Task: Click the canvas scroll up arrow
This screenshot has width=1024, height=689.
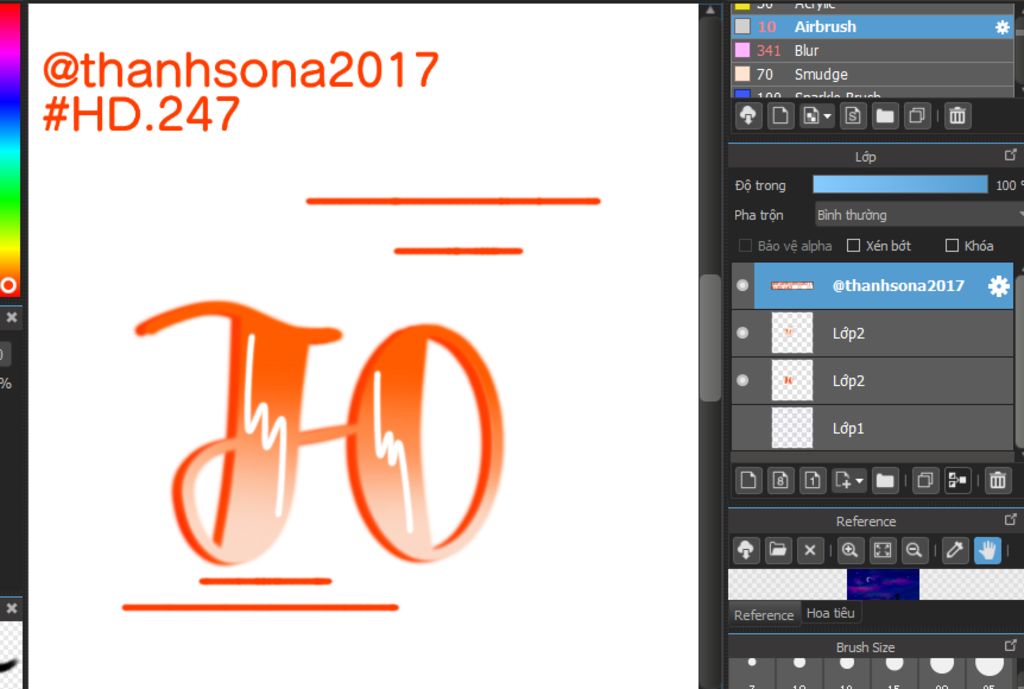Action: 710,10
